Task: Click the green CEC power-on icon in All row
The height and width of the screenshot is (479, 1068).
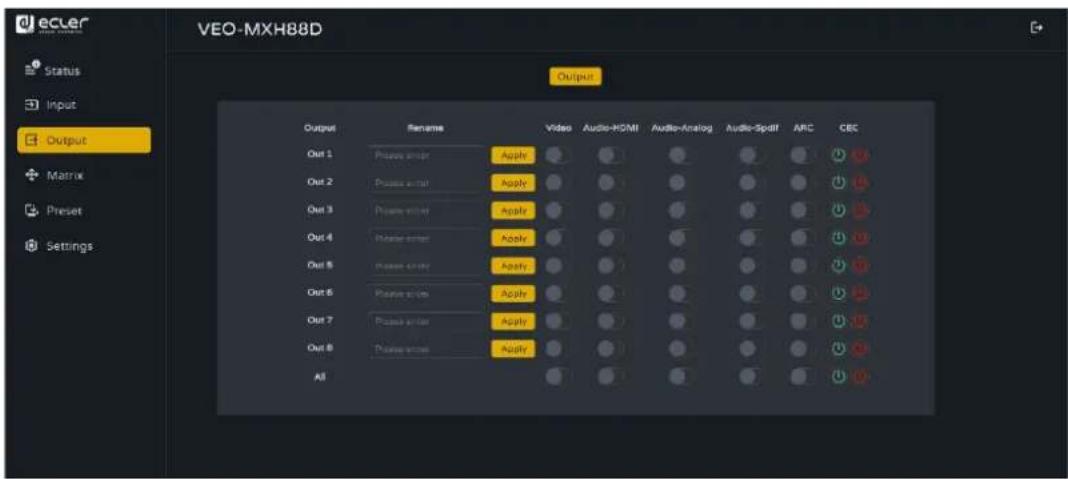Action: [839, 375]
